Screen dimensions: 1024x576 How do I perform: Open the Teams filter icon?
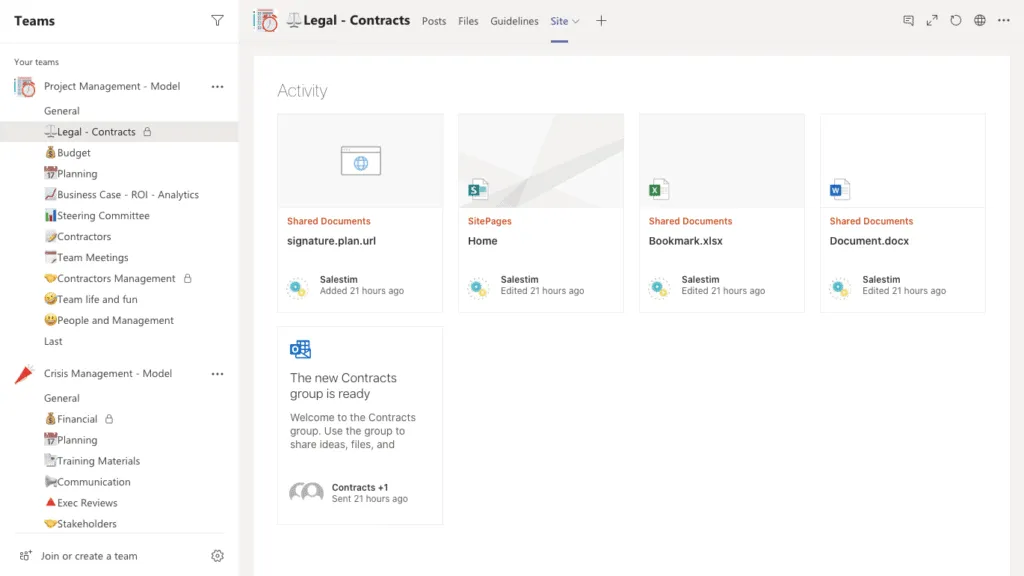[217, 21]
